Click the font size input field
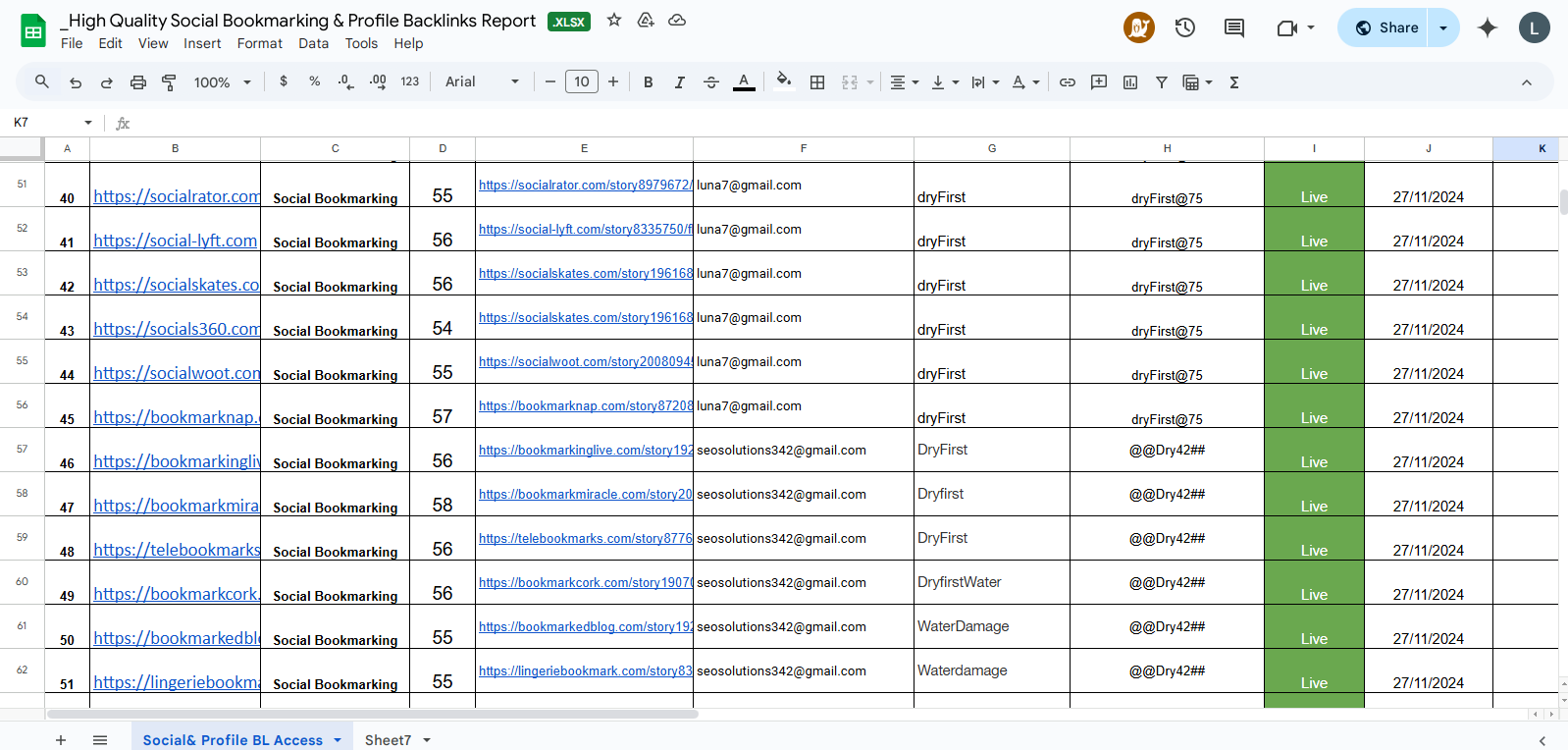 (x=582, y=82)
